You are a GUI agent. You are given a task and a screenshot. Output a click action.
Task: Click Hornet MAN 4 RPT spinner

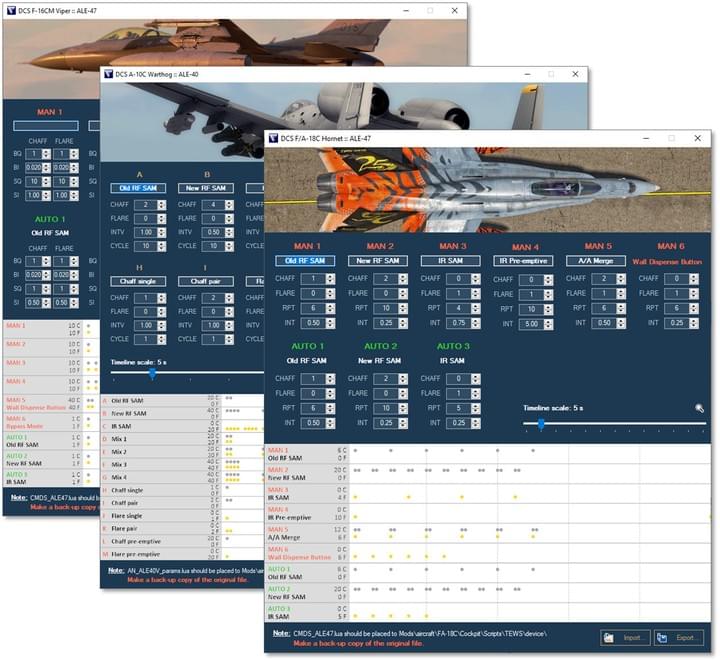536,309
